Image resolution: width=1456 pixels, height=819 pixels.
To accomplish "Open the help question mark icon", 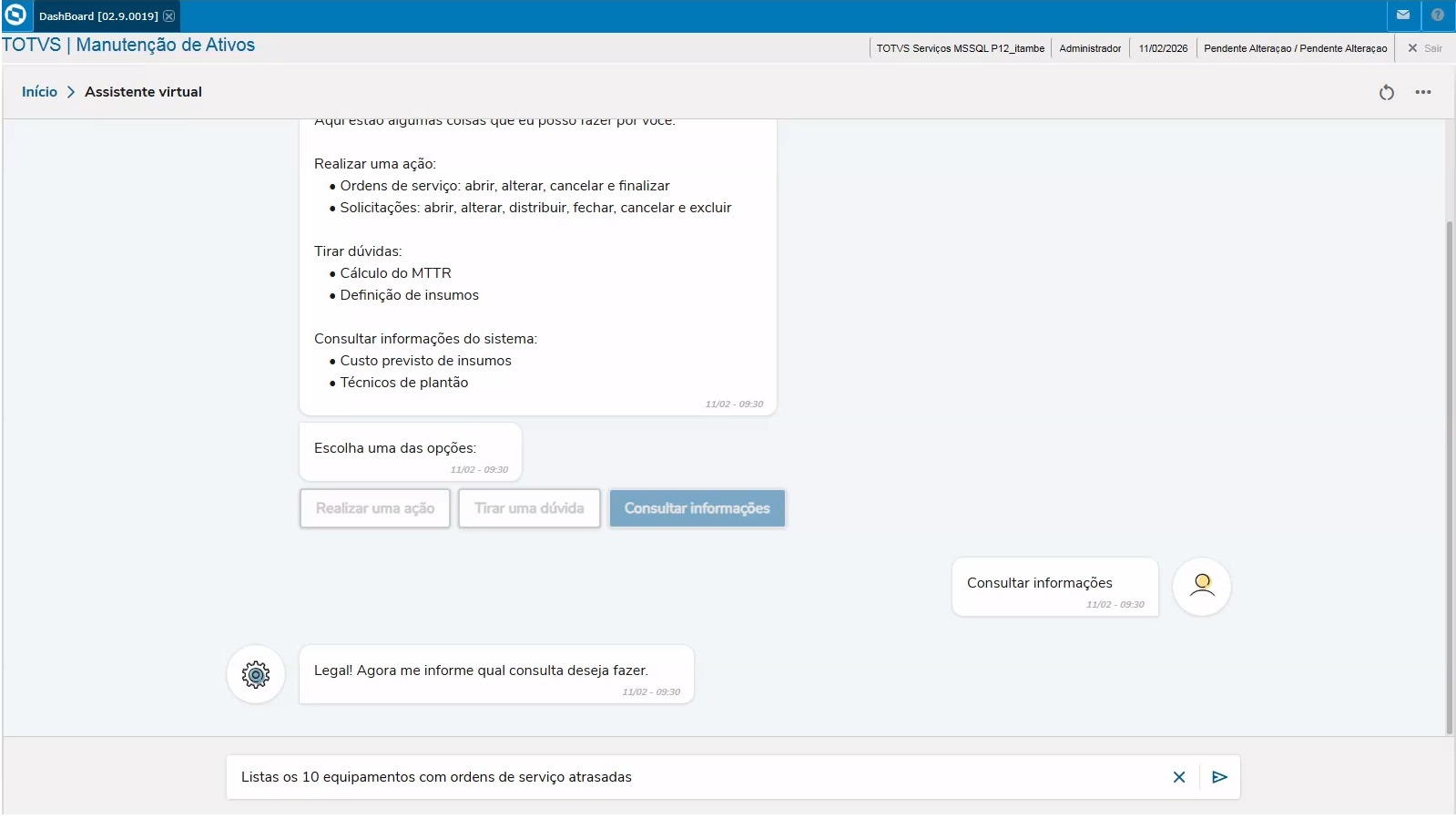I will pos(1438,15).
